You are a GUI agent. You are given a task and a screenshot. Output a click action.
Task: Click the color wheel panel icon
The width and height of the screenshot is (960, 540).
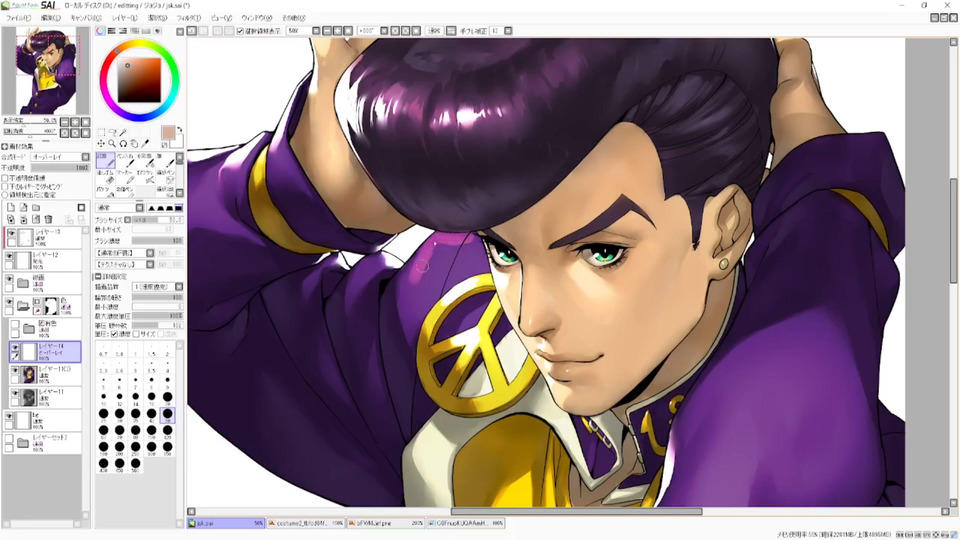pyautogui.click(x=100, y=31)
